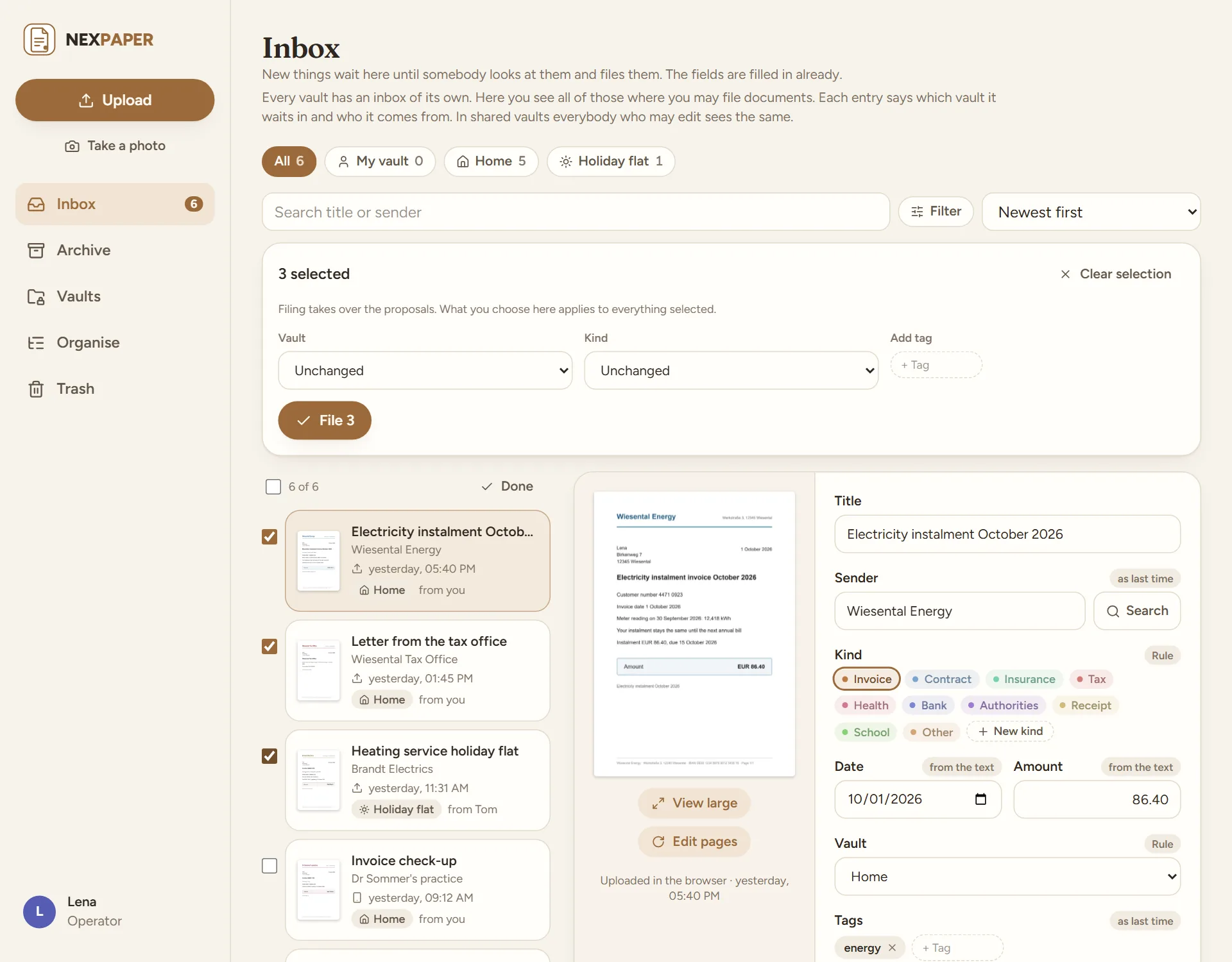Click Edit pages button
The width and height of the screenshot is (1232, 962).
[x=694, y=841]
